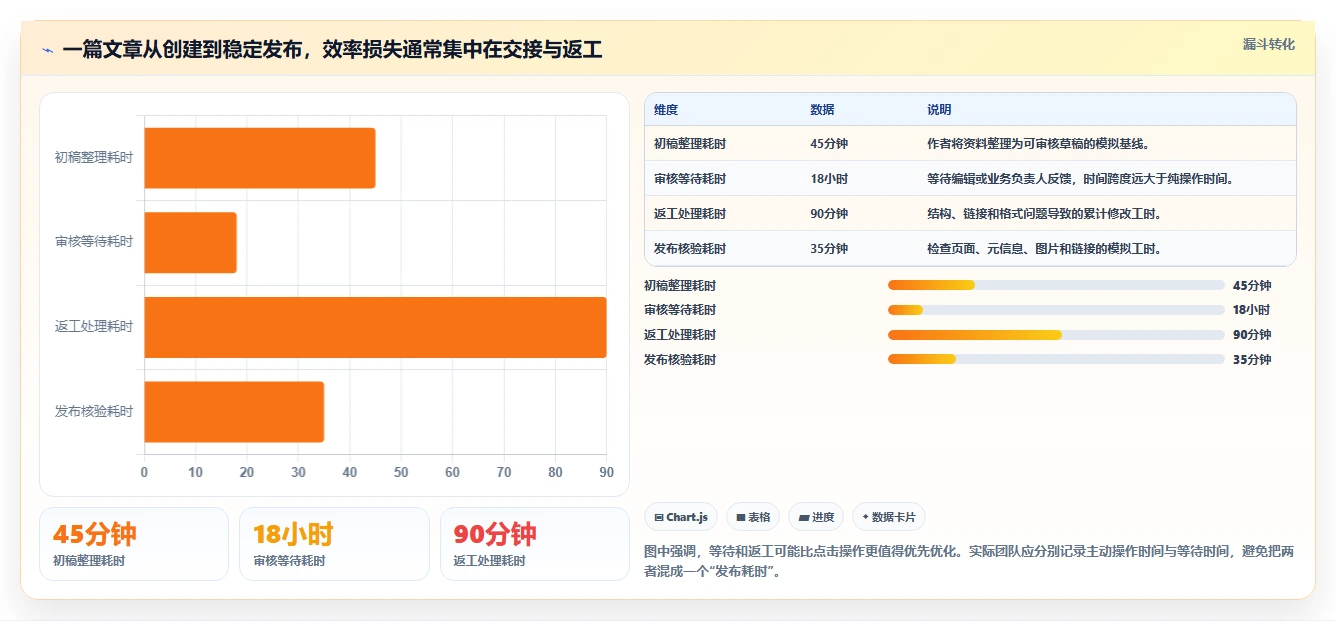Click the 审核等待耗时 cell in the table
This screenshot has width=1336, height=621.
690,179
